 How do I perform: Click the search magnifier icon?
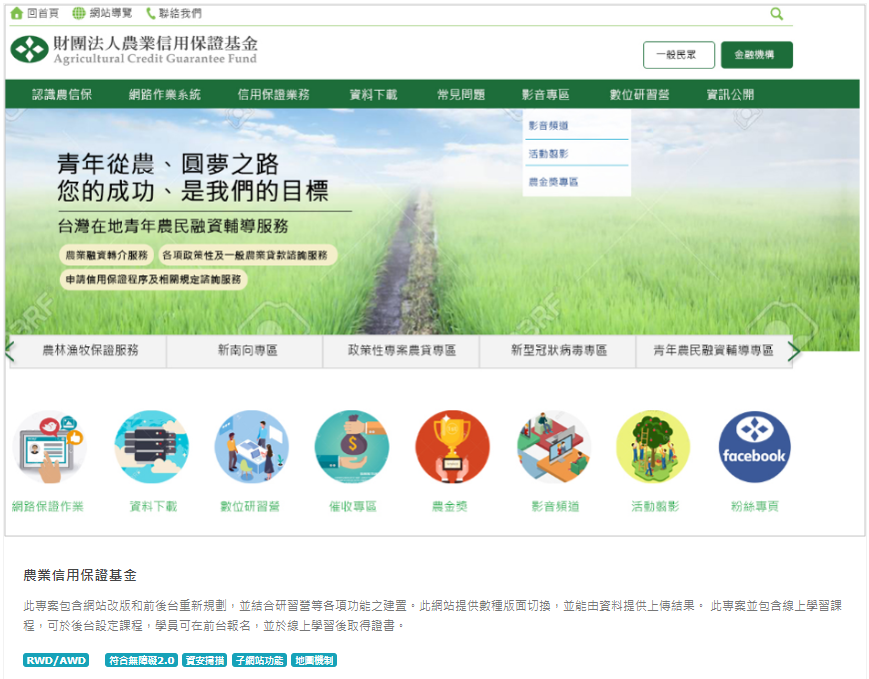[776, 14]
